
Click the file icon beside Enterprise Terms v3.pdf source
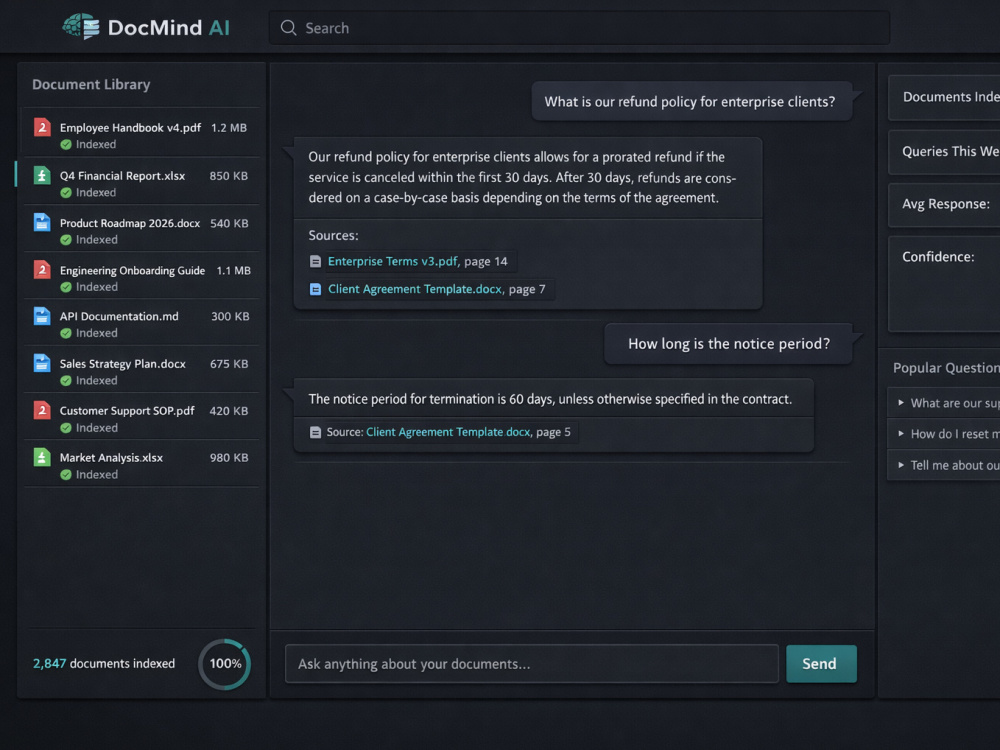point(315,261)
